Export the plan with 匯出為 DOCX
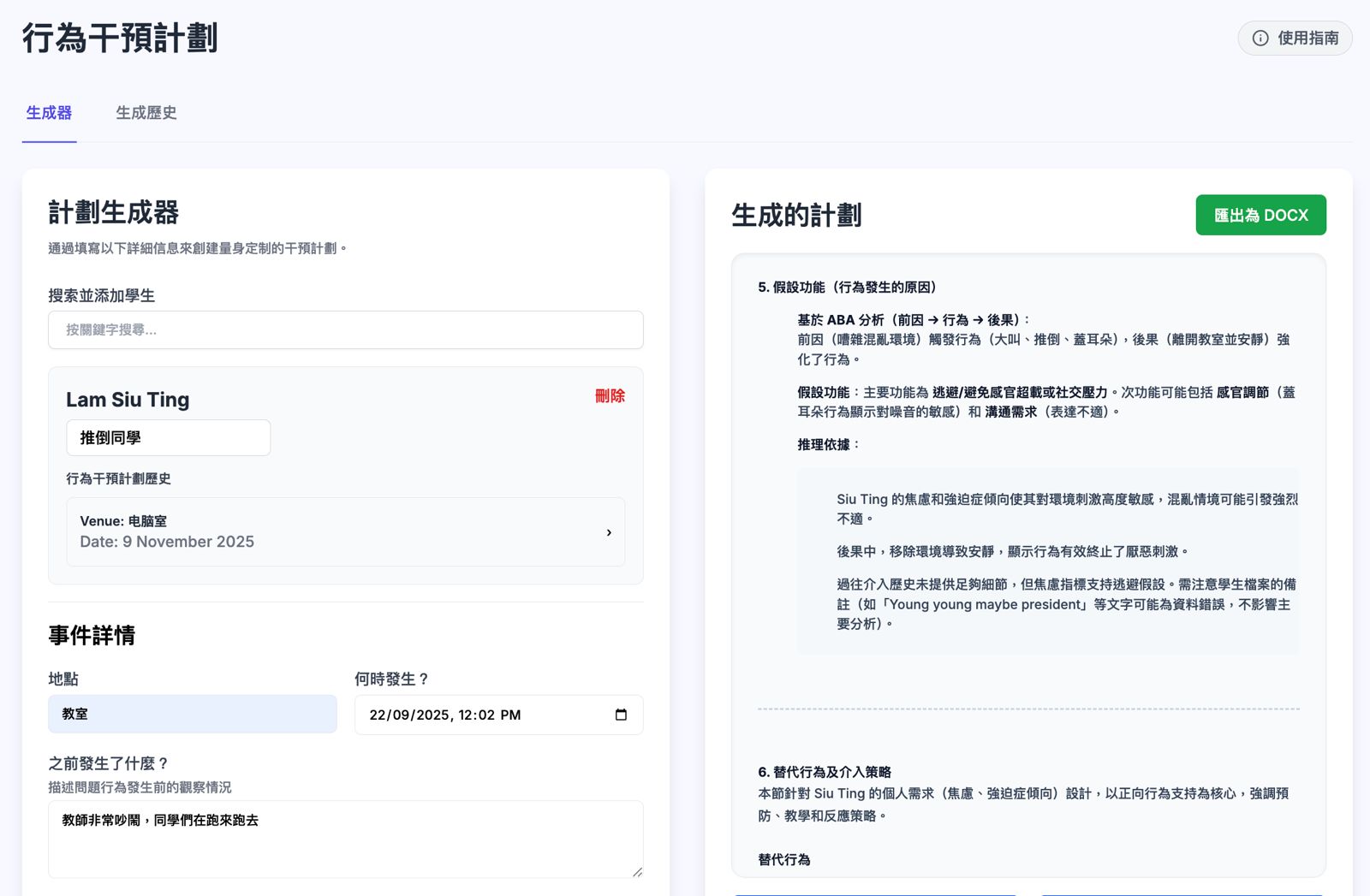The image size is (1370, 896). (x=1260, y=216)
